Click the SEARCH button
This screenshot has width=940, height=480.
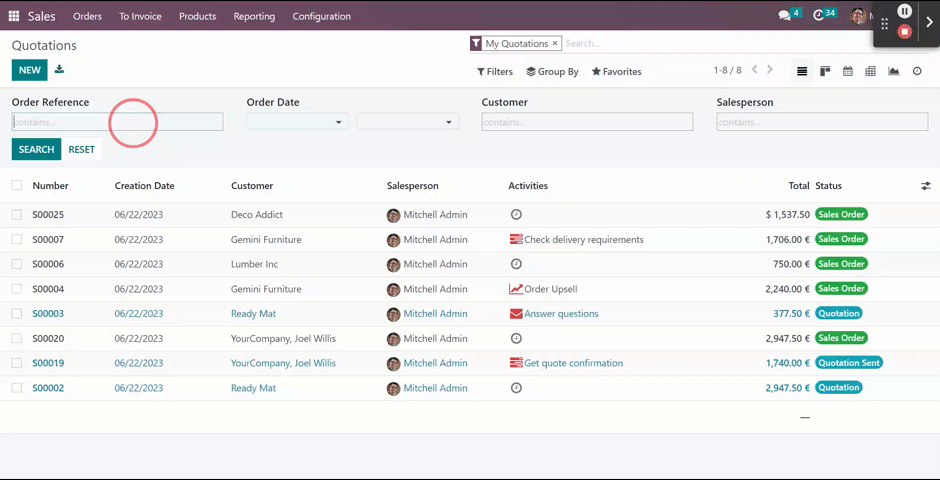coord(36,149)
